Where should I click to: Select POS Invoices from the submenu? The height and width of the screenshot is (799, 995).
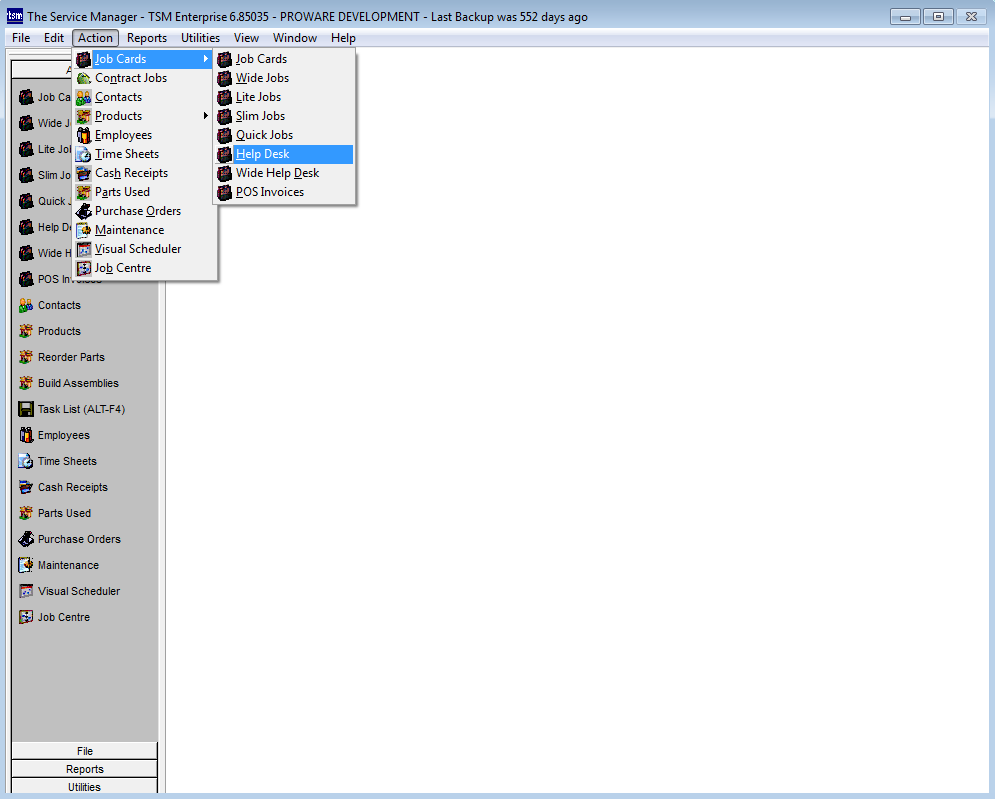pyautogui.click(x=269, y=192)
